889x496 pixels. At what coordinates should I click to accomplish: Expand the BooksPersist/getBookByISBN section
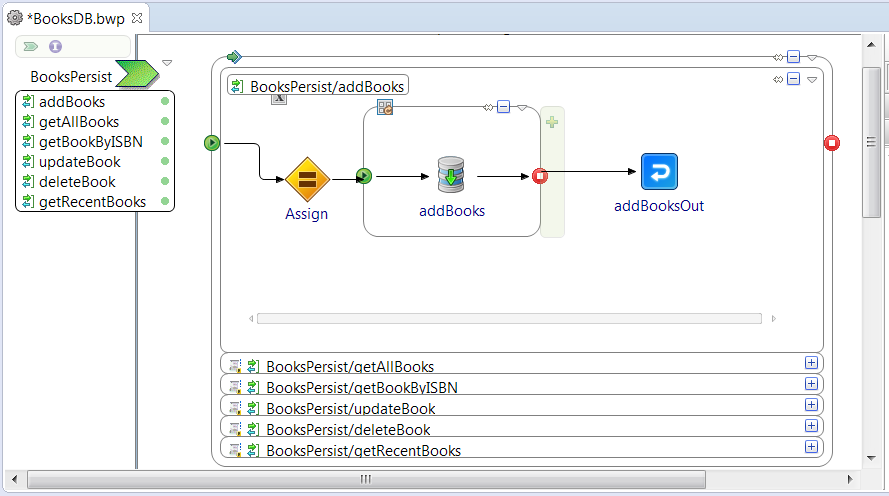tap(811, 384)
